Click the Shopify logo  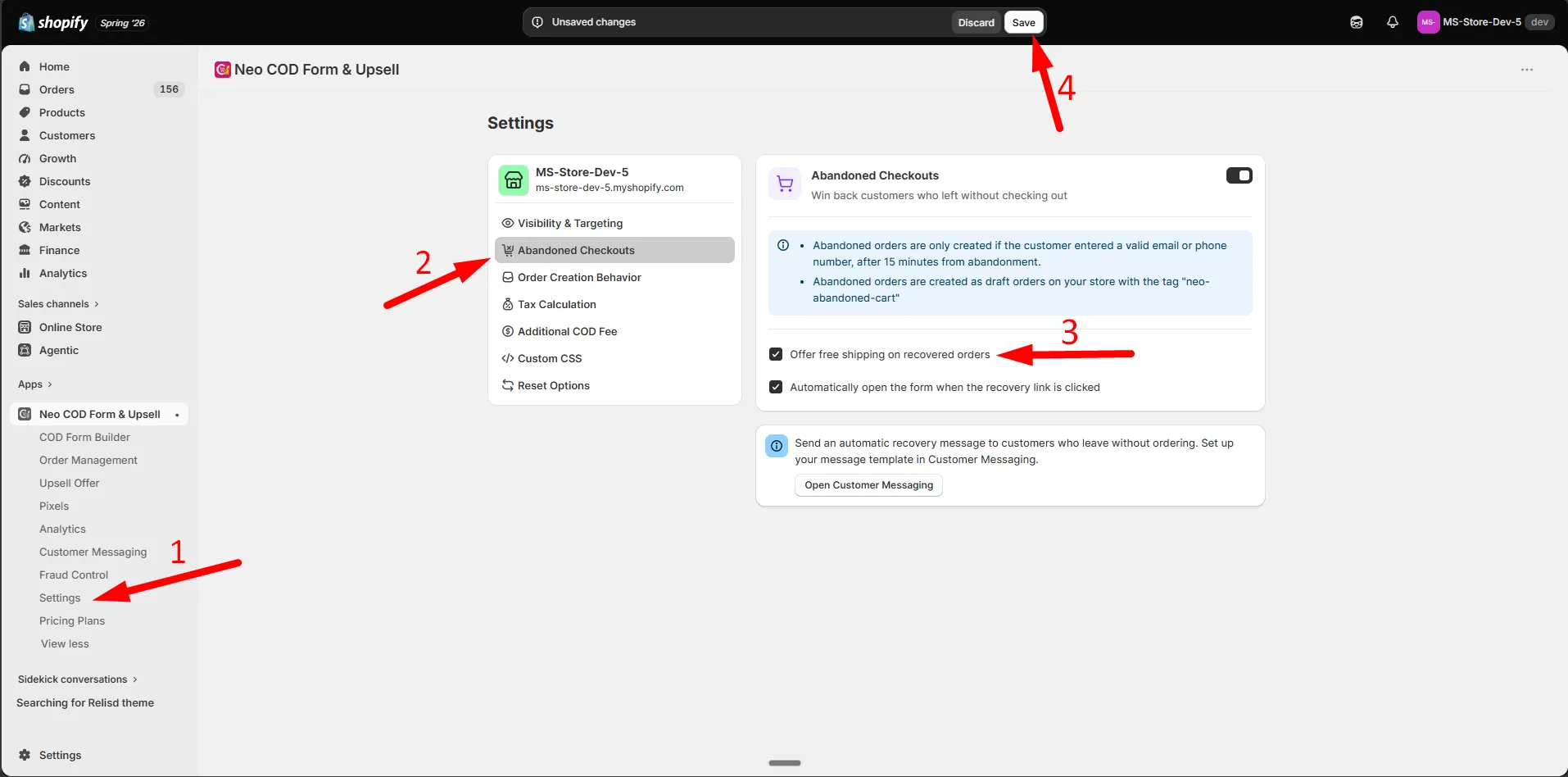(x=53, y=22)
